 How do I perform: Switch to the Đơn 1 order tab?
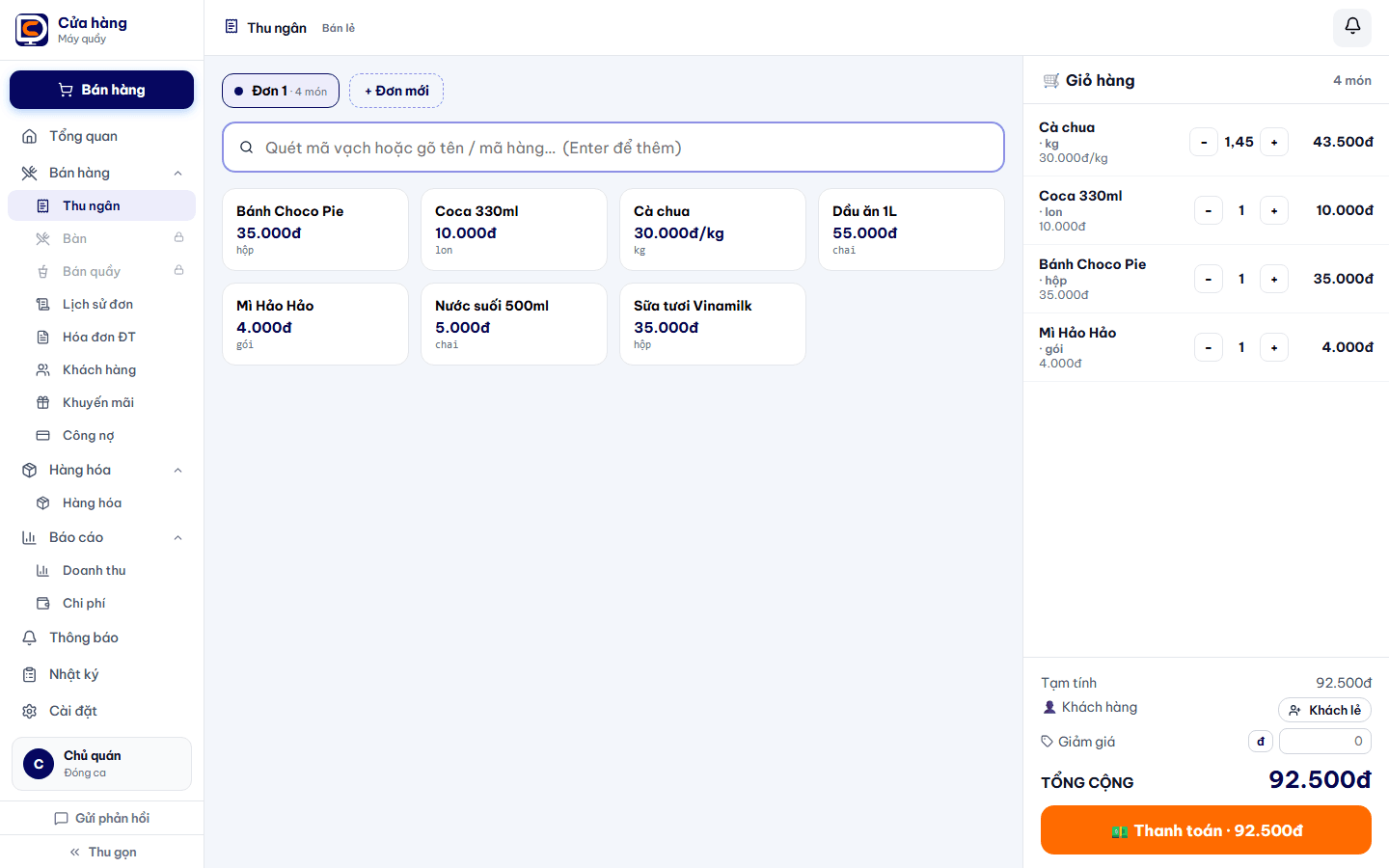(x=281, y=91)
